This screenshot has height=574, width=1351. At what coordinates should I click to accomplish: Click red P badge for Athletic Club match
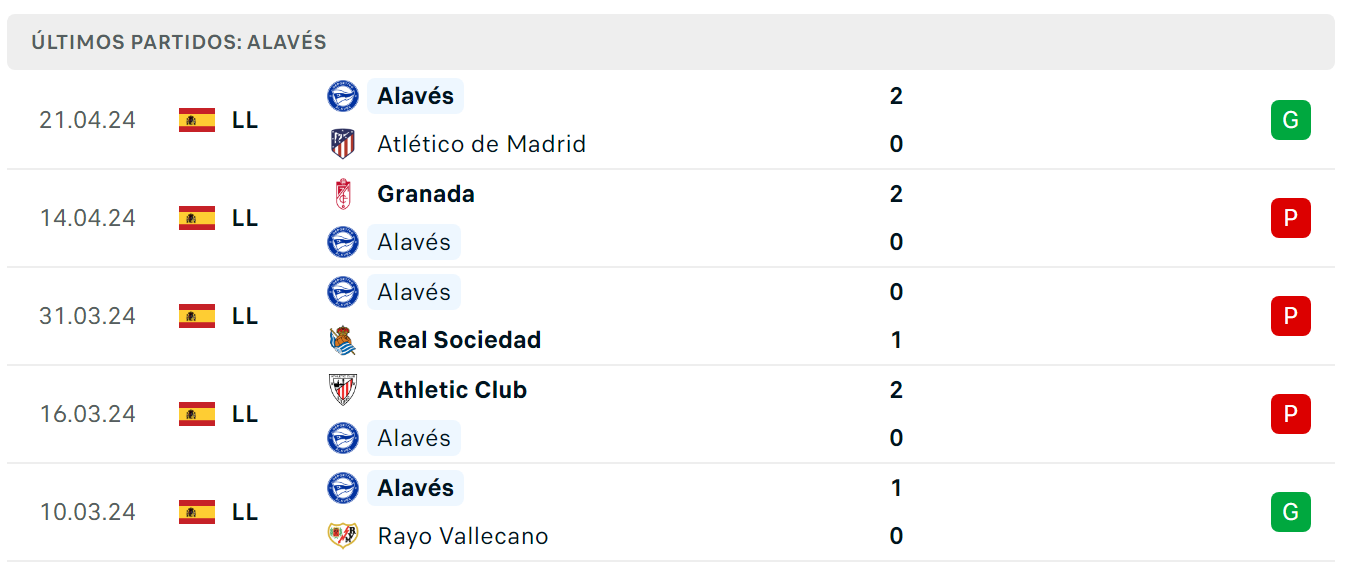pos(1290,414)
